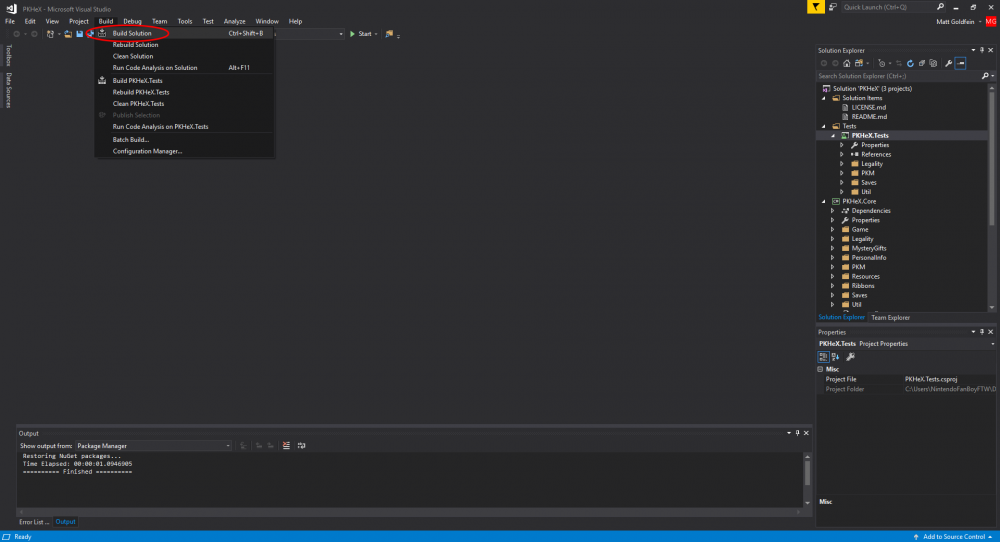
Task: Toggle Preview Selected Items in Solution Explorer
Action: point(960,63)
